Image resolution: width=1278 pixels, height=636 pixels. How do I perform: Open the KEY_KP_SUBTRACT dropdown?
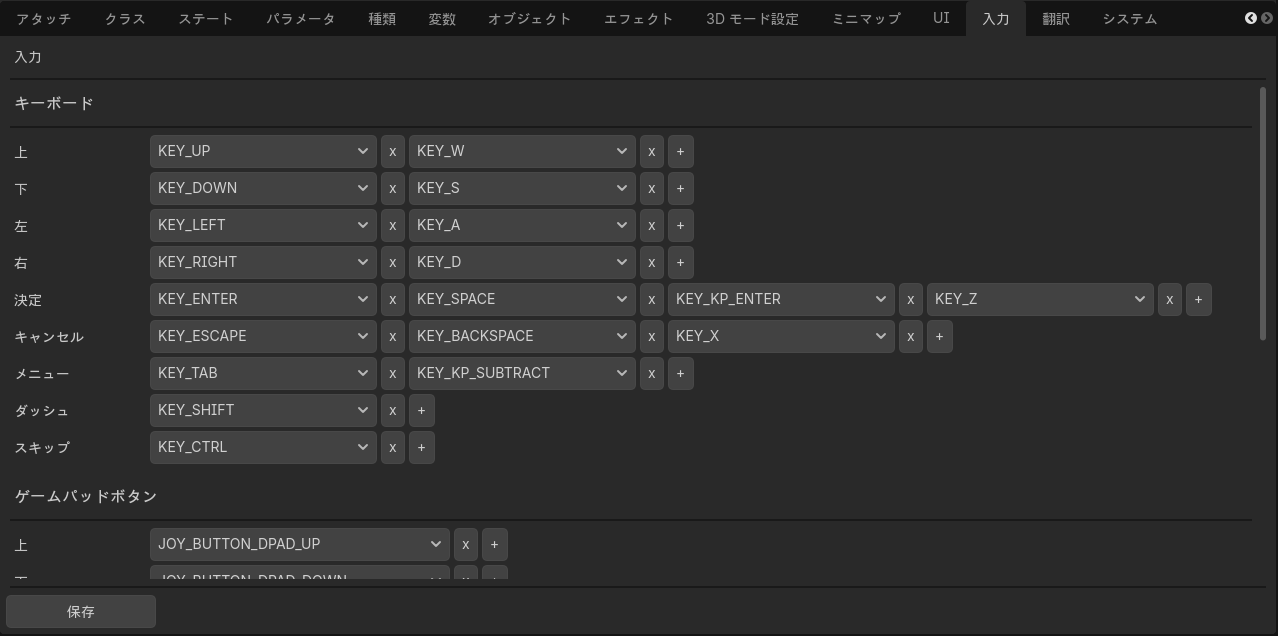tap(522, 373)
